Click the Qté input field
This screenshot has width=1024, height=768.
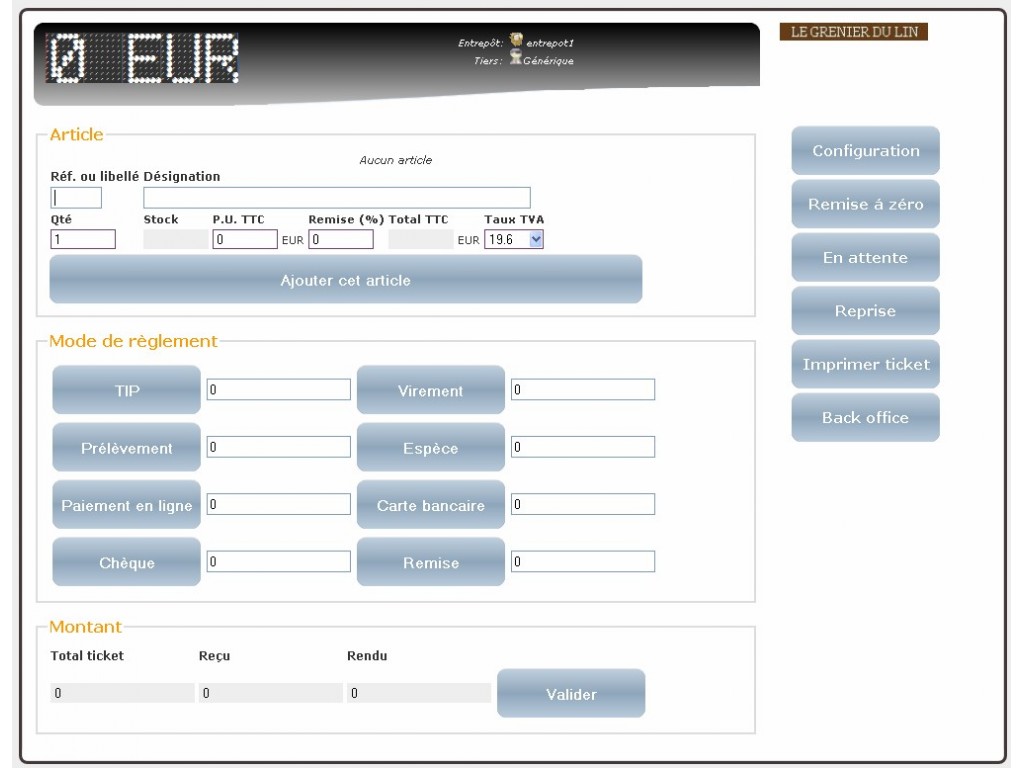pyautogui.click(x=83, y=239)
